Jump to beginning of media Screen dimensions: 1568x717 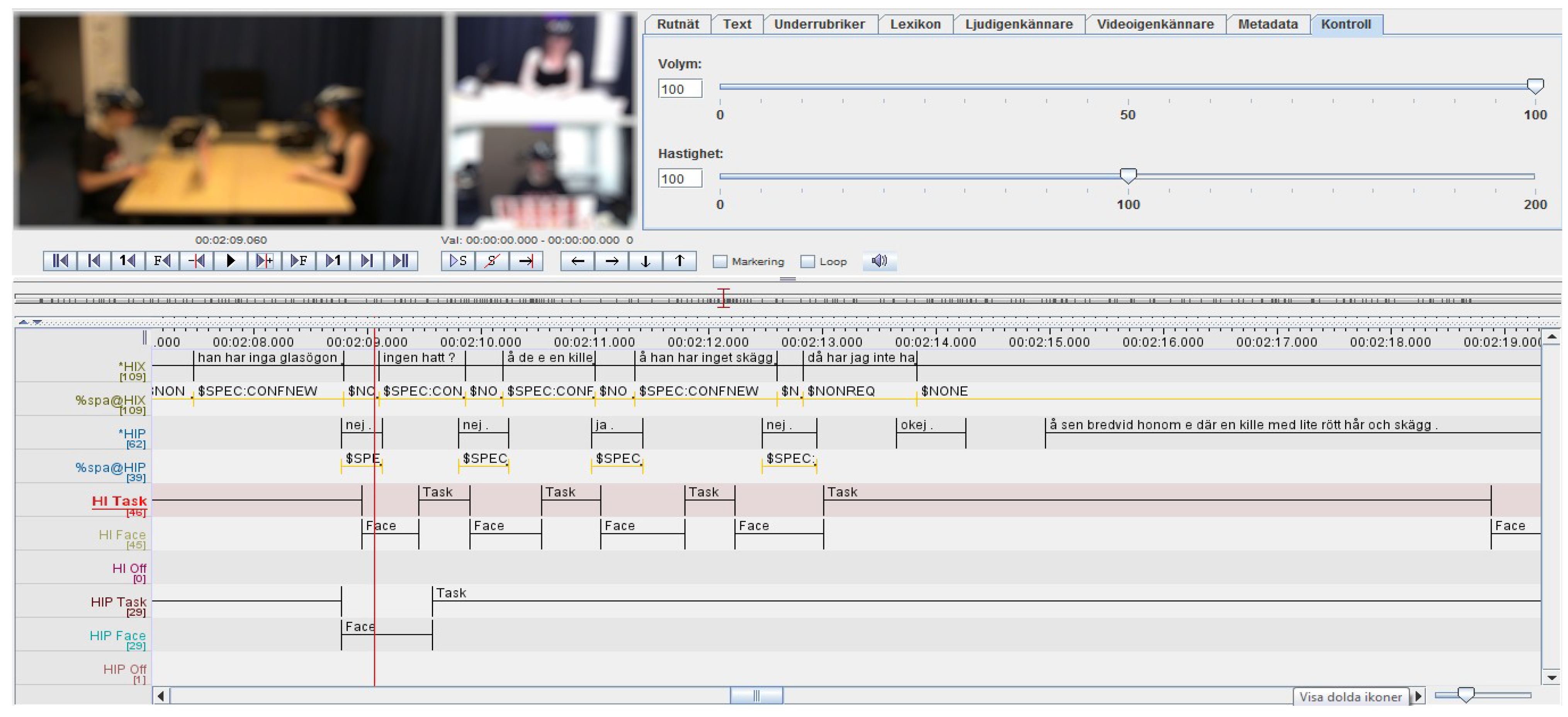(59, 261)
